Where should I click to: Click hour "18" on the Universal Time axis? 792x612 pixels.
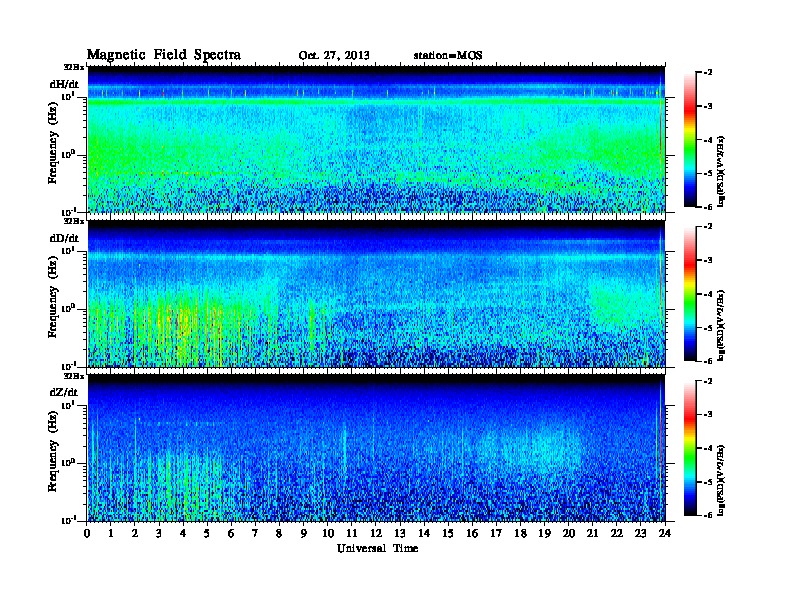(x=520, y=534)
